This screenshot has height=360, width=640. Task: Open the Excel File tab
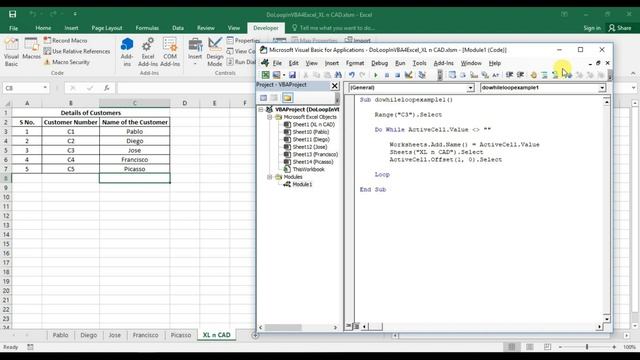tap(13, 28)
